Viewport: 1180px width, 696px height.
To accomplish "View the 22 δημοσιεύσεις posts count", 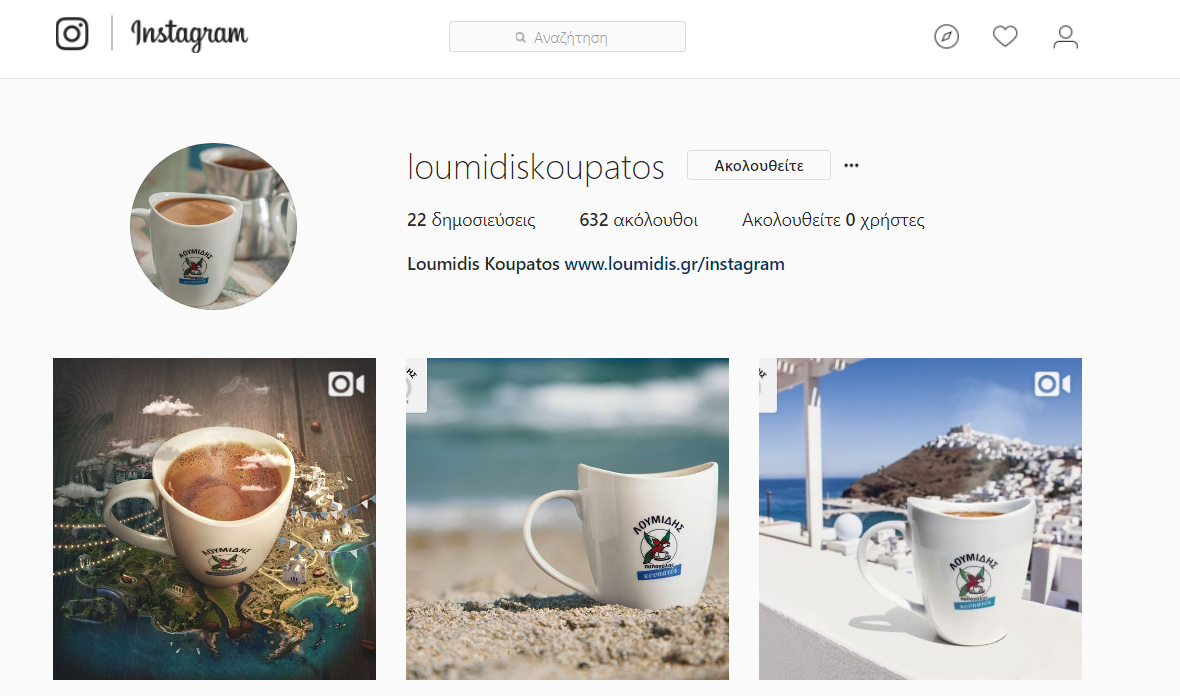I will point(471,220).
